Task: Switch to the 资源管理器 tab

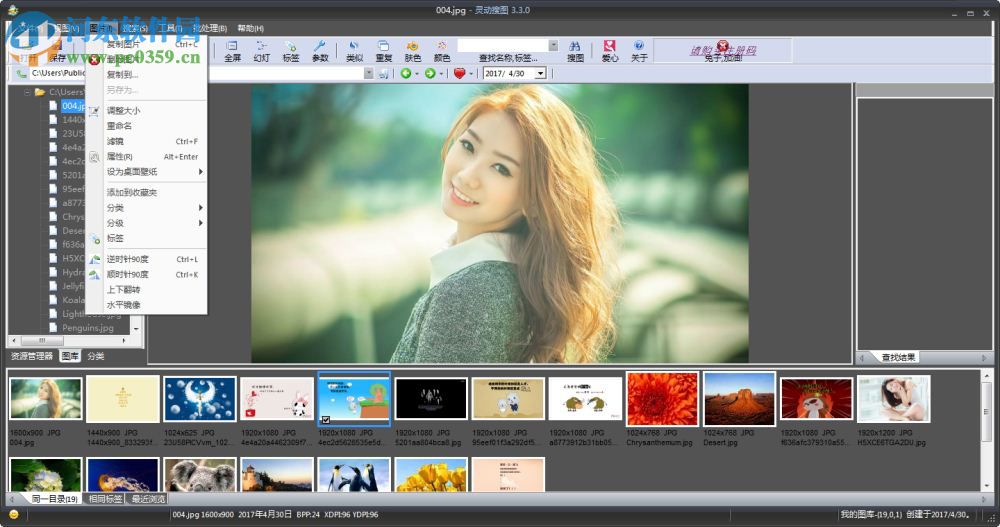Action: 32,356
